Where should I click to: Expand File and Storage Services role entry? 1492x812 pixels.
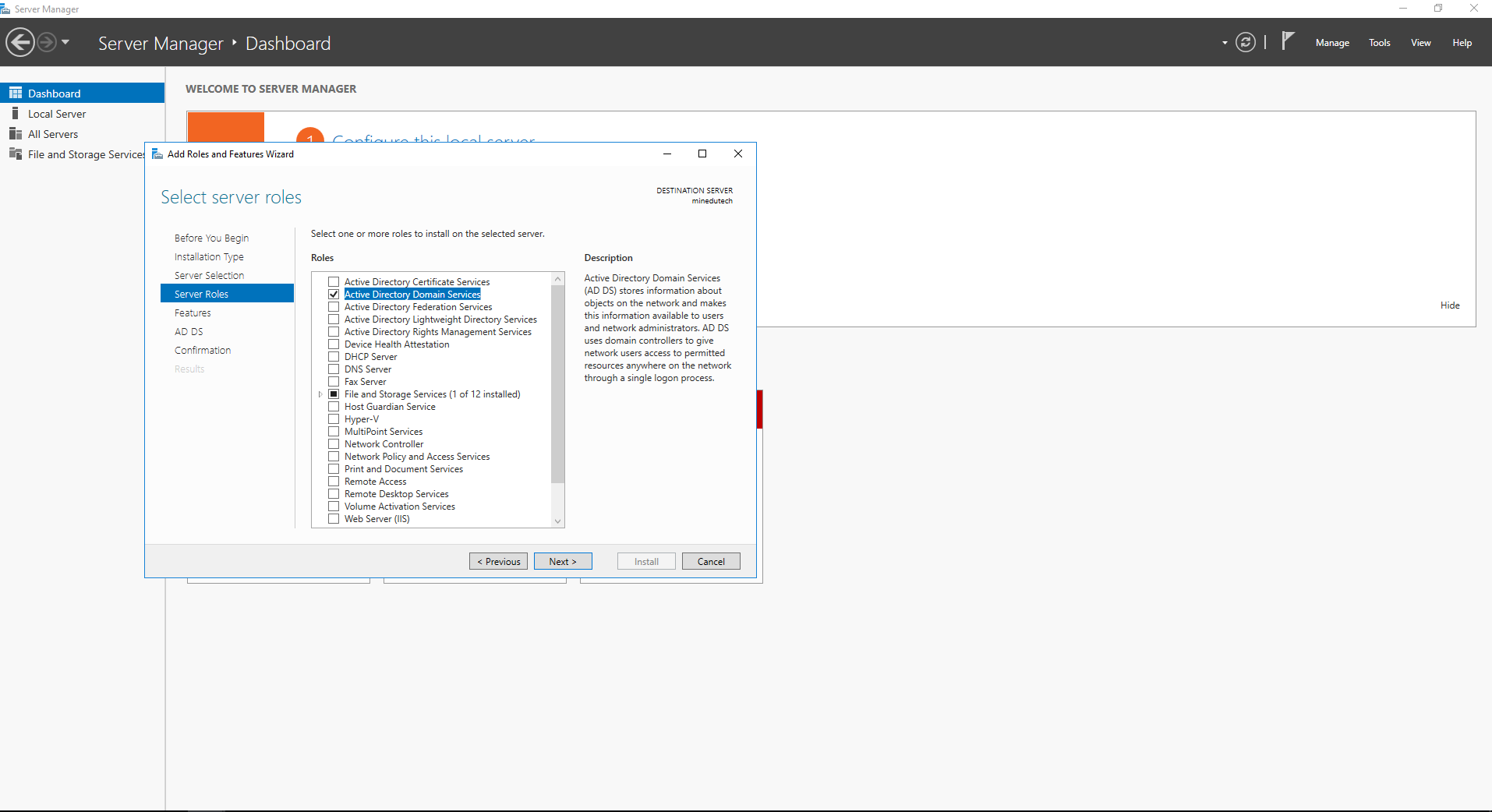(320, 394)
